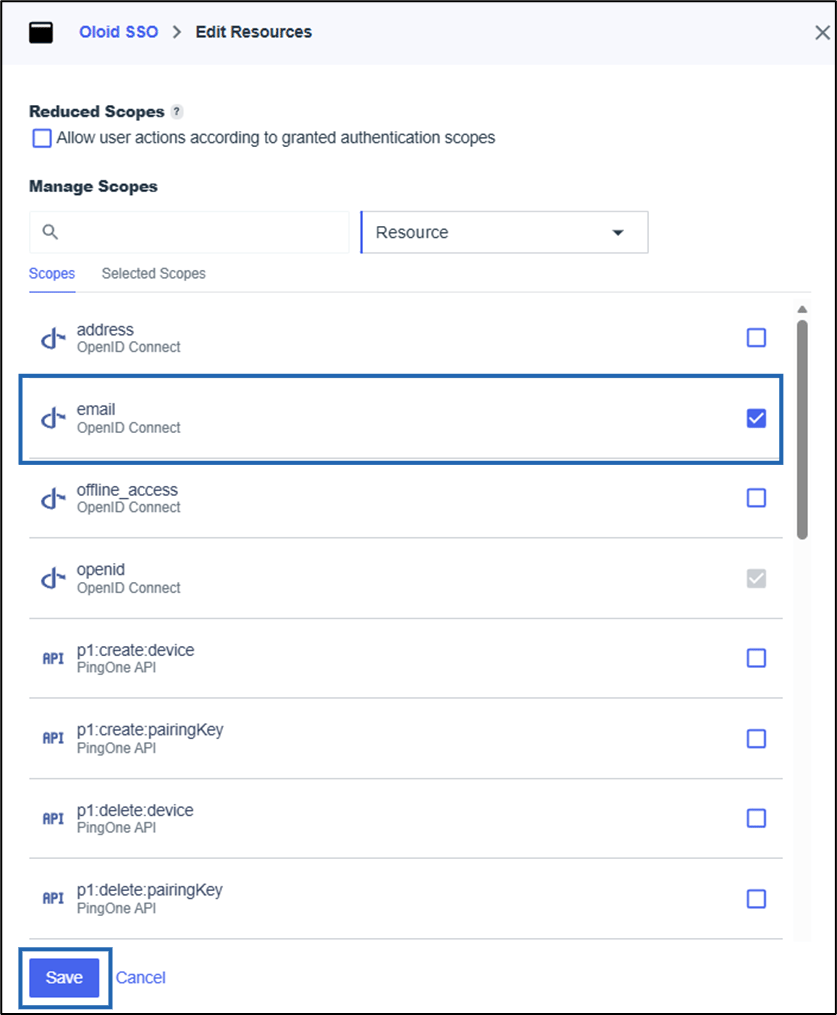The height and width of the screenshot is (1015, 837).
Task: Click the 'p1:create:device' scope name
Action: (x=135, y=650)
